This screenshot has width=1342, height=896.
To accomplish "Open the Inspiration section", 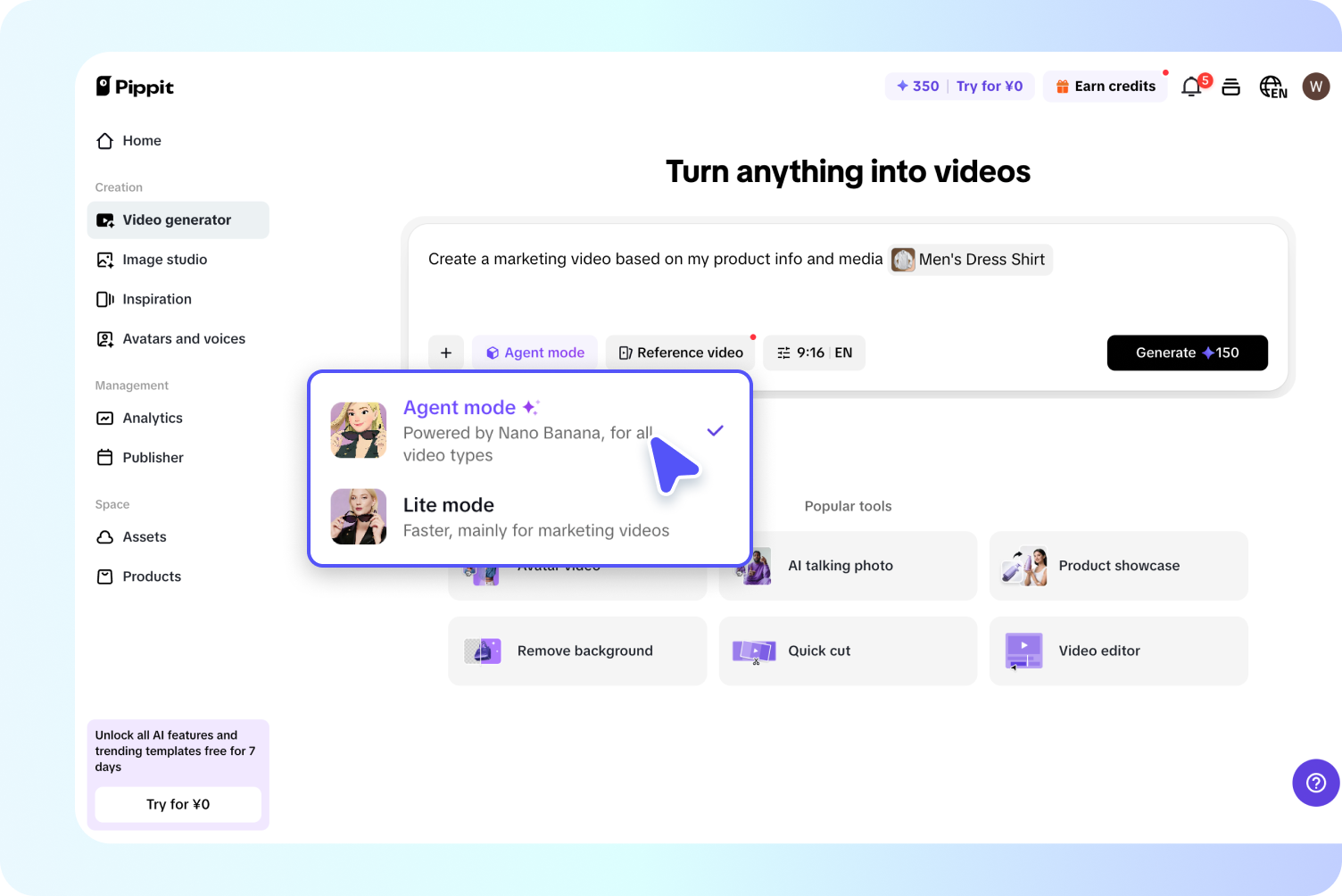I will [x=157, y=299].
